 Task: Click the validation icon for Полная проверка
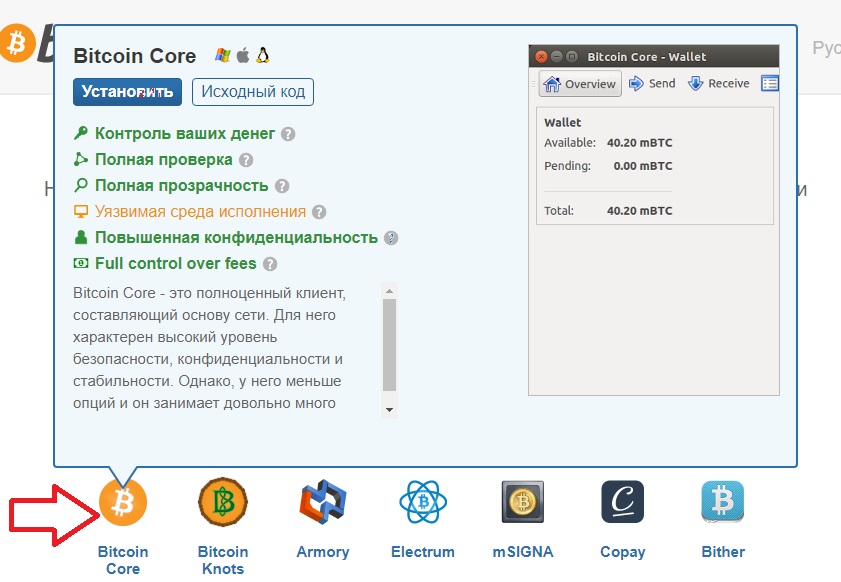[x=80, y=159]
